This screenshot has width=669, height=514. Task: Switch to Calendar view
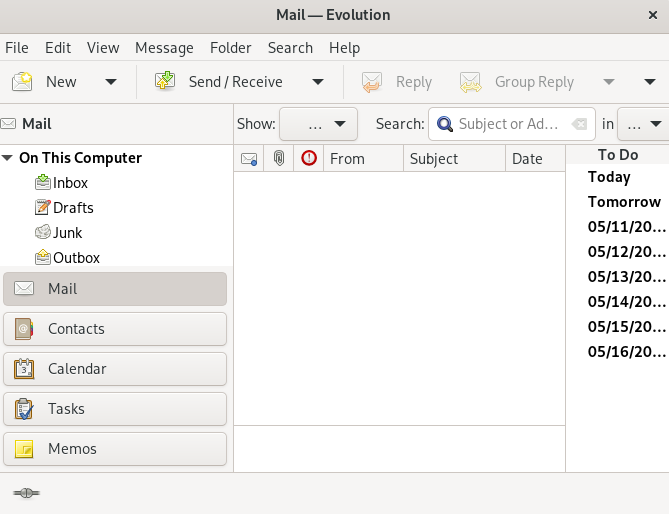tap(115, 369)
